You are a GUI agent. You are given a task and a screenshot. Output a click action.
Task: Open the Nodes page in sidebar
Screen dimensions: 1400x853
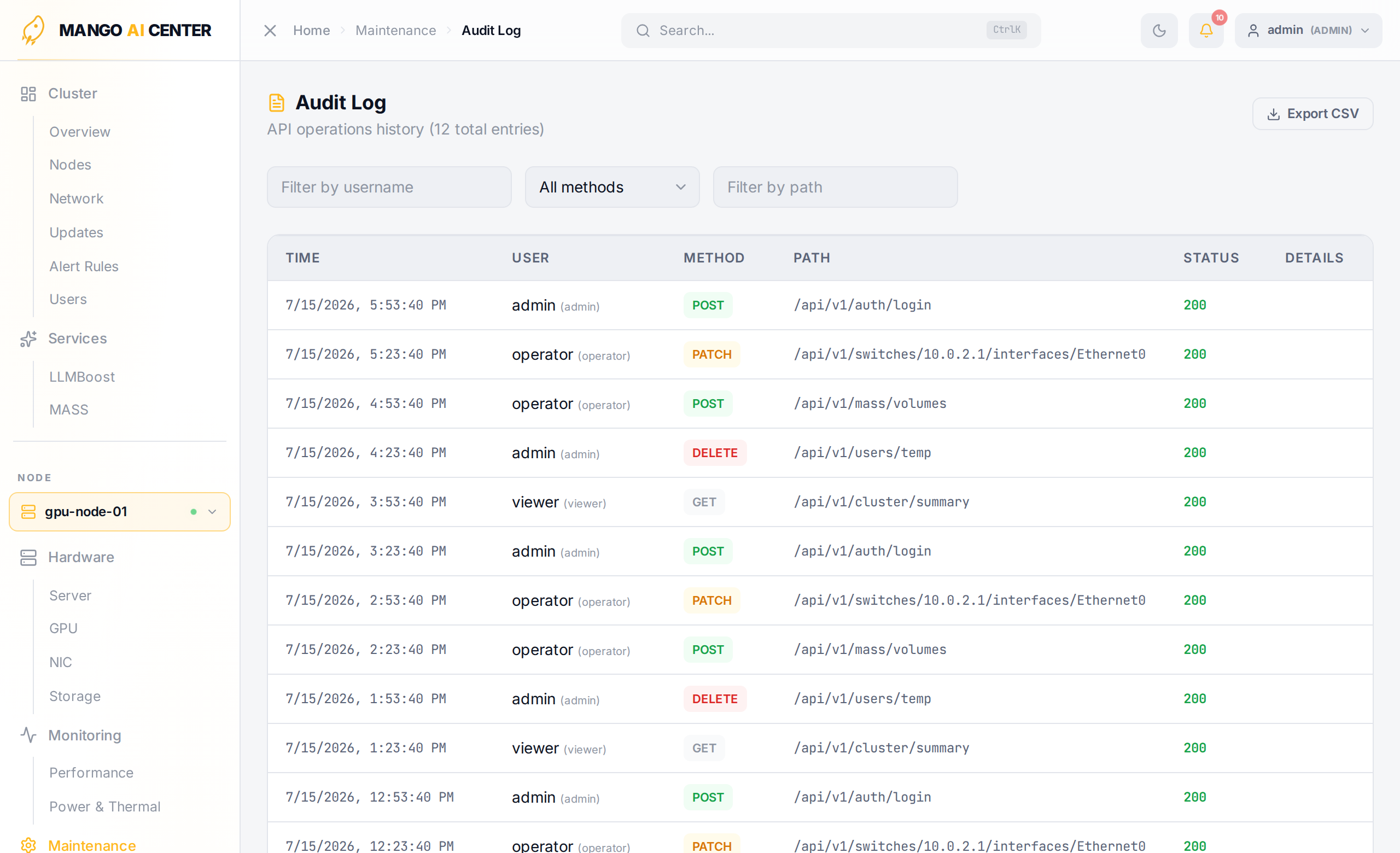pyautogui.click(x=70, y=165)
